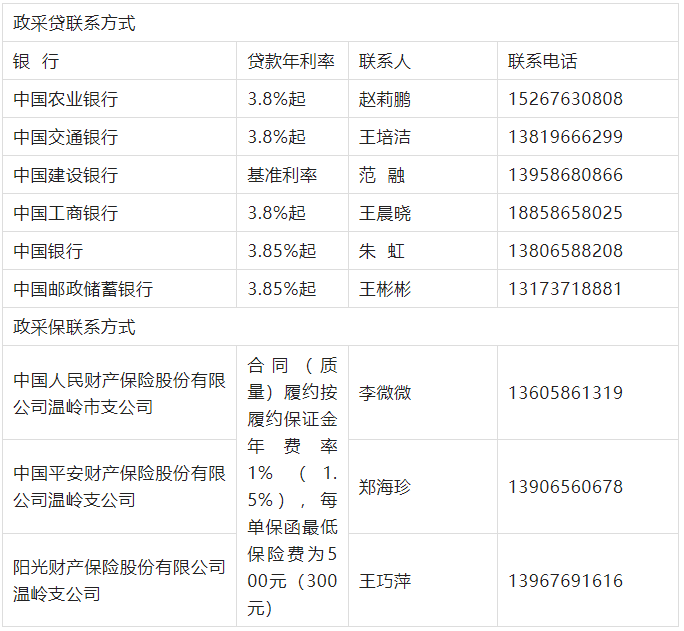Select the 贷款年利率 column header

[x=291, y=61]
